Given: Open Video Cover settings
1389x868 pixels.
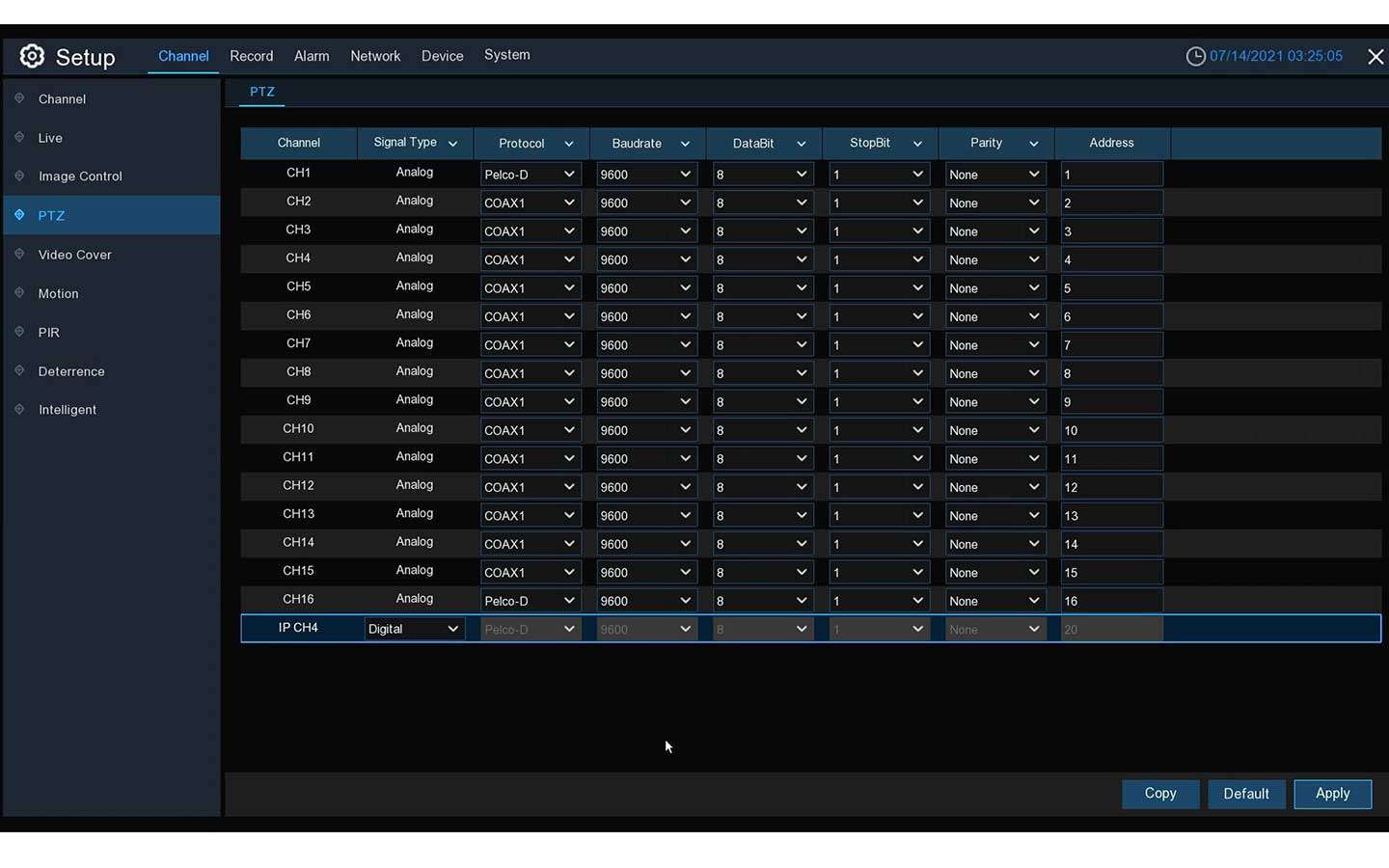Looking at the screenshot, I should coord(19,254).
